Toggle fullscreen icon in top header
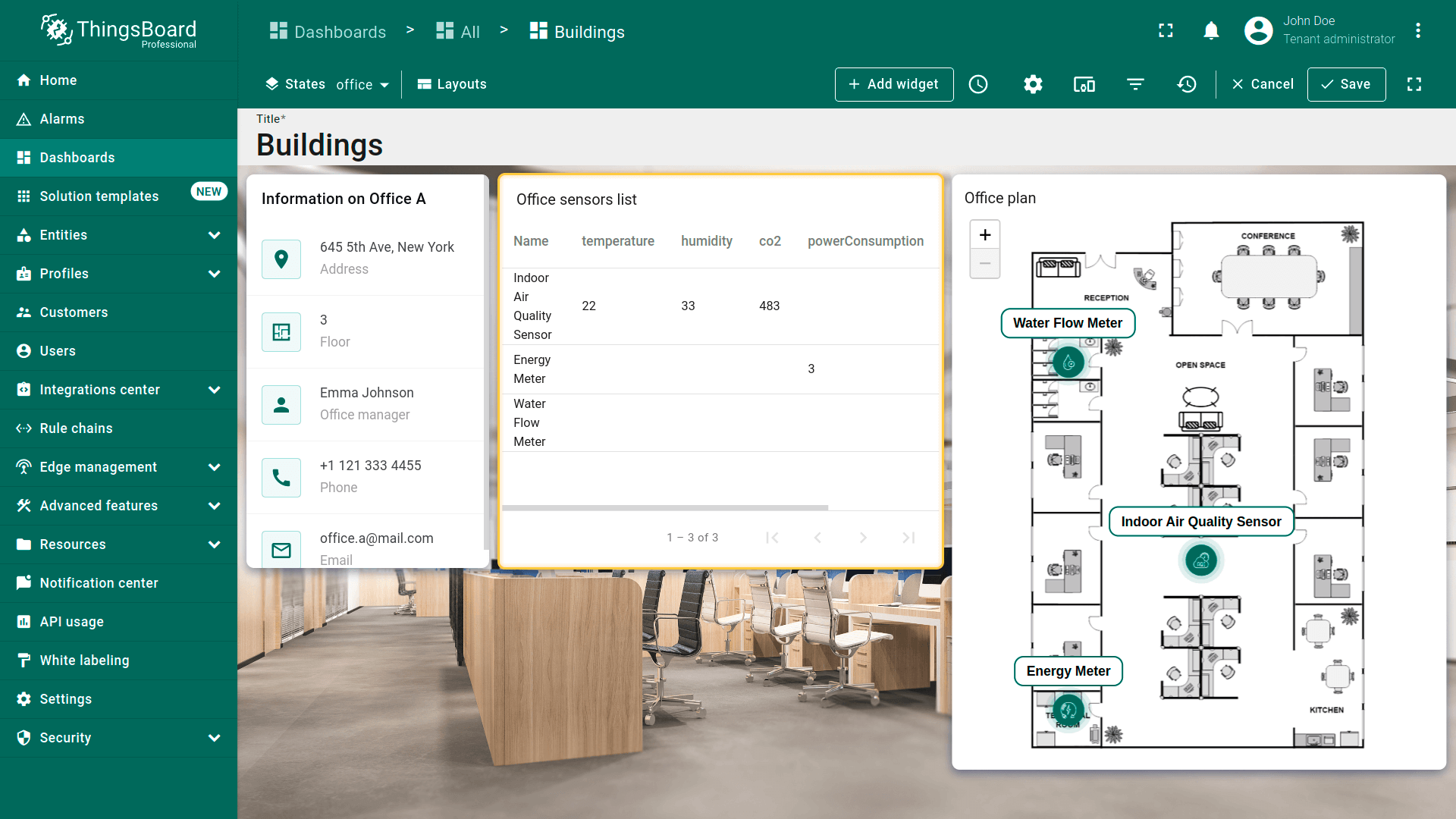Image resolution: width=1456 pixels, height=819 pixels. click(1166, 30)
